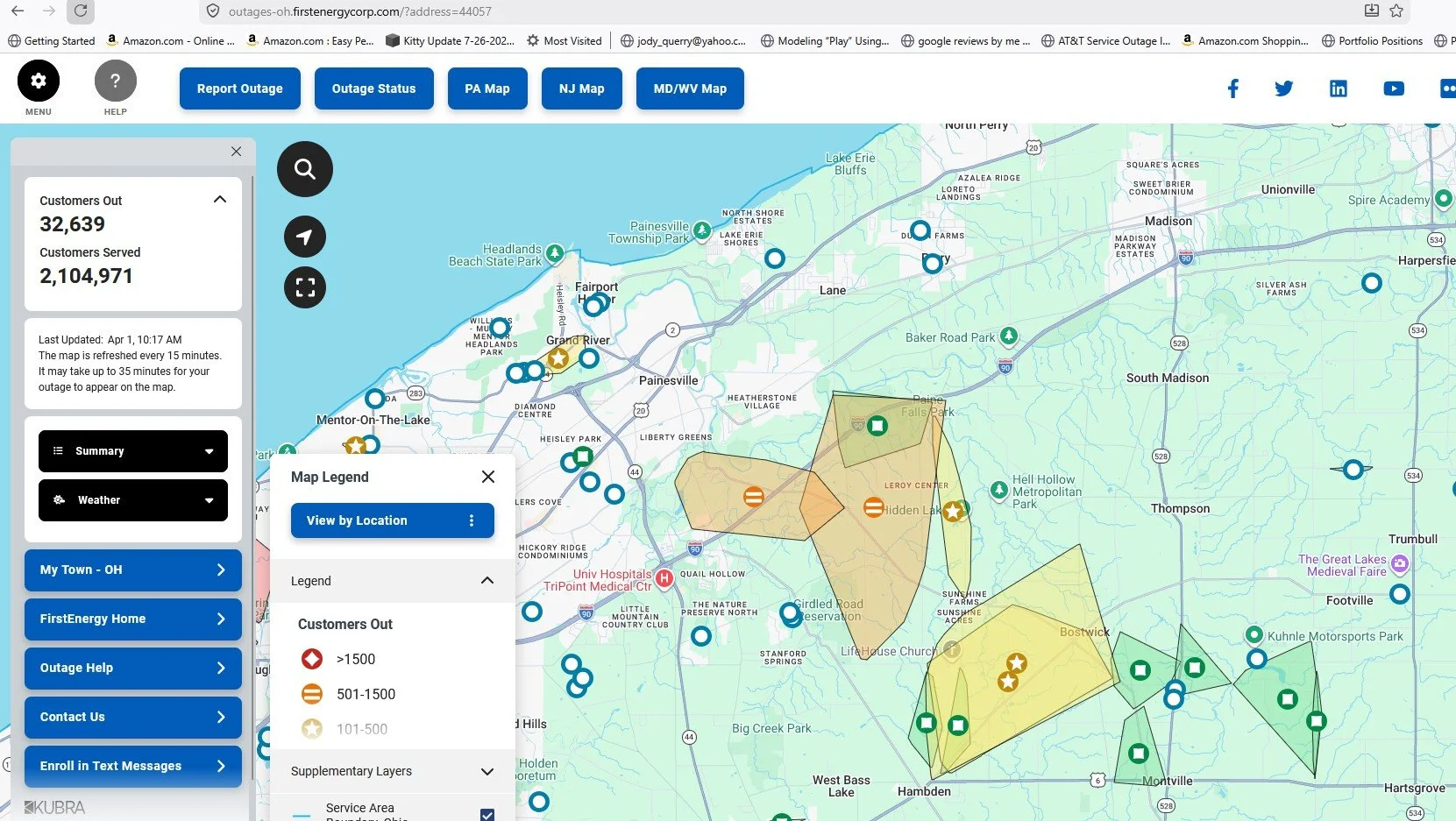Open the map search magnifier button
The height and width of the screenshot is (821, 1456).
pyautogui.click(x=305, y=168)
